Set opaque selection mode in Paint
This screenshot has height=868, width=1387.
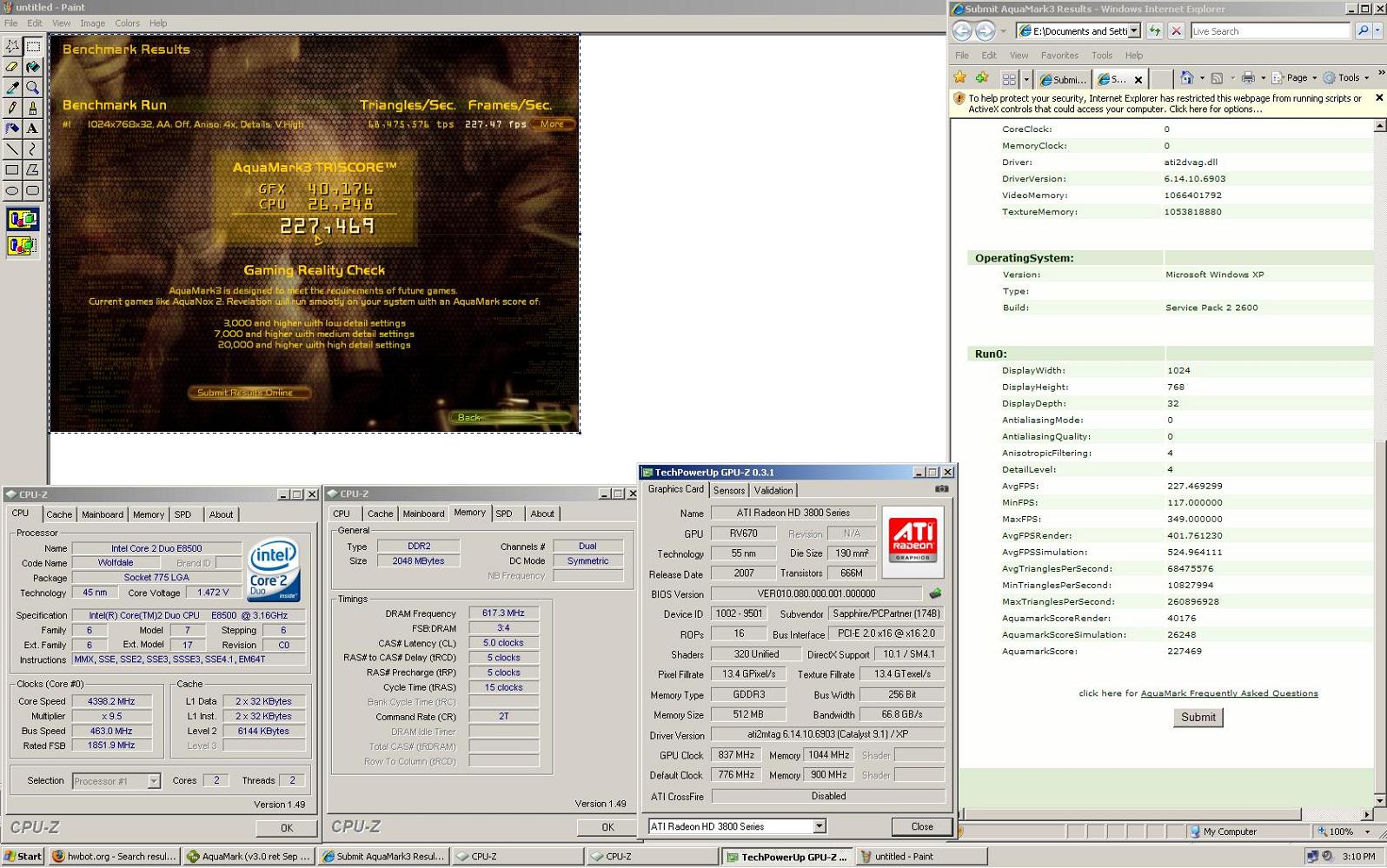tap(23, 219)
